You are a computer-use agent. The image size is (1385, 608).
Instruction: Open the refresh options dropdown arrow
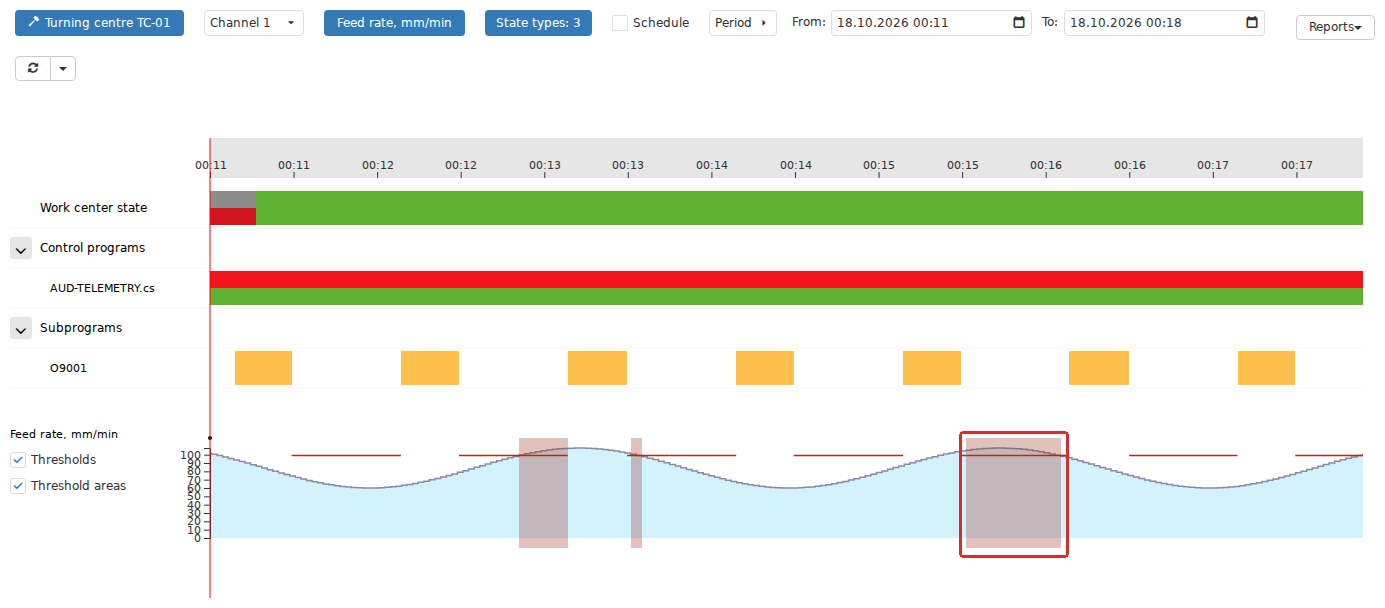click(x=63, y=68)
